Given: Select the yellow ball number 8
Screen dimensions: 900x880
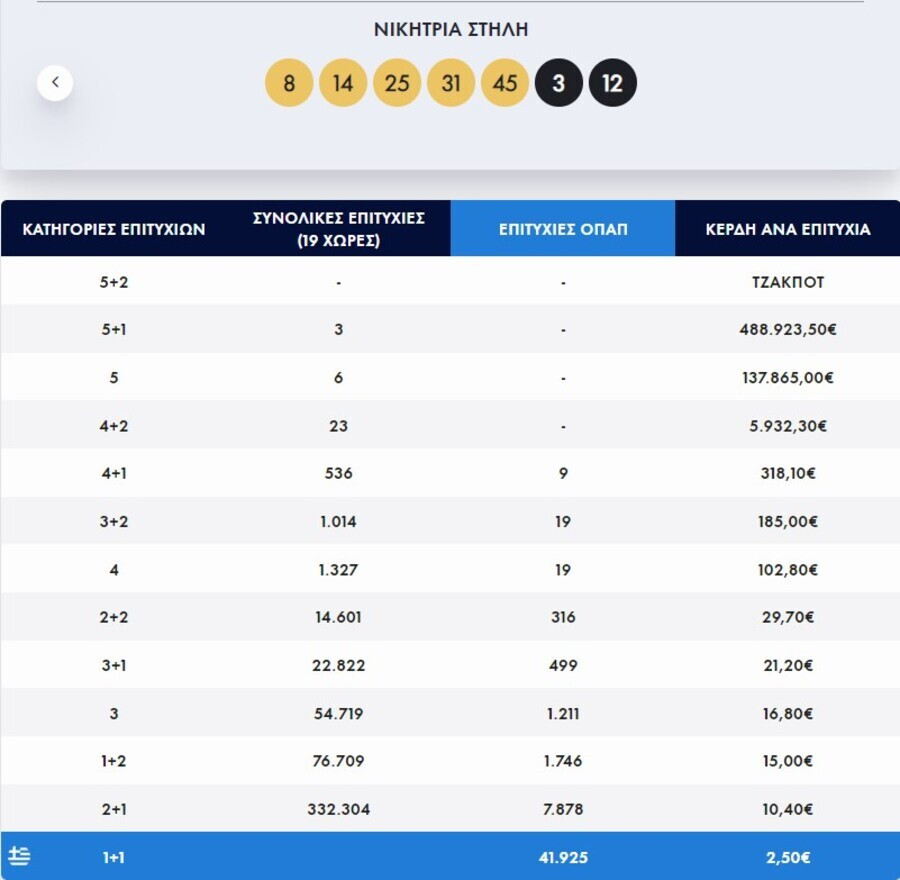Looking at the screenshot, I should coord(289,83).
